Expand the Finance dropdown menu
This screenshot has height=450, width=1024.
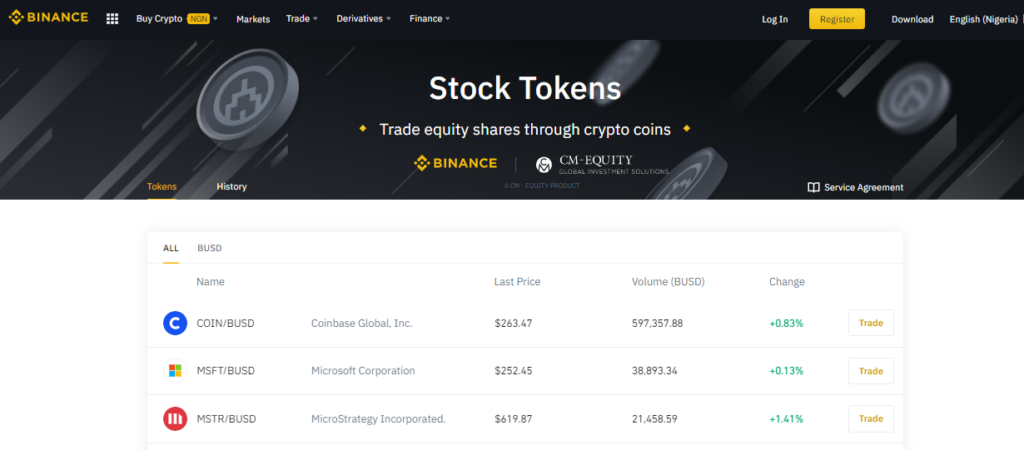[x=430, y=19]
